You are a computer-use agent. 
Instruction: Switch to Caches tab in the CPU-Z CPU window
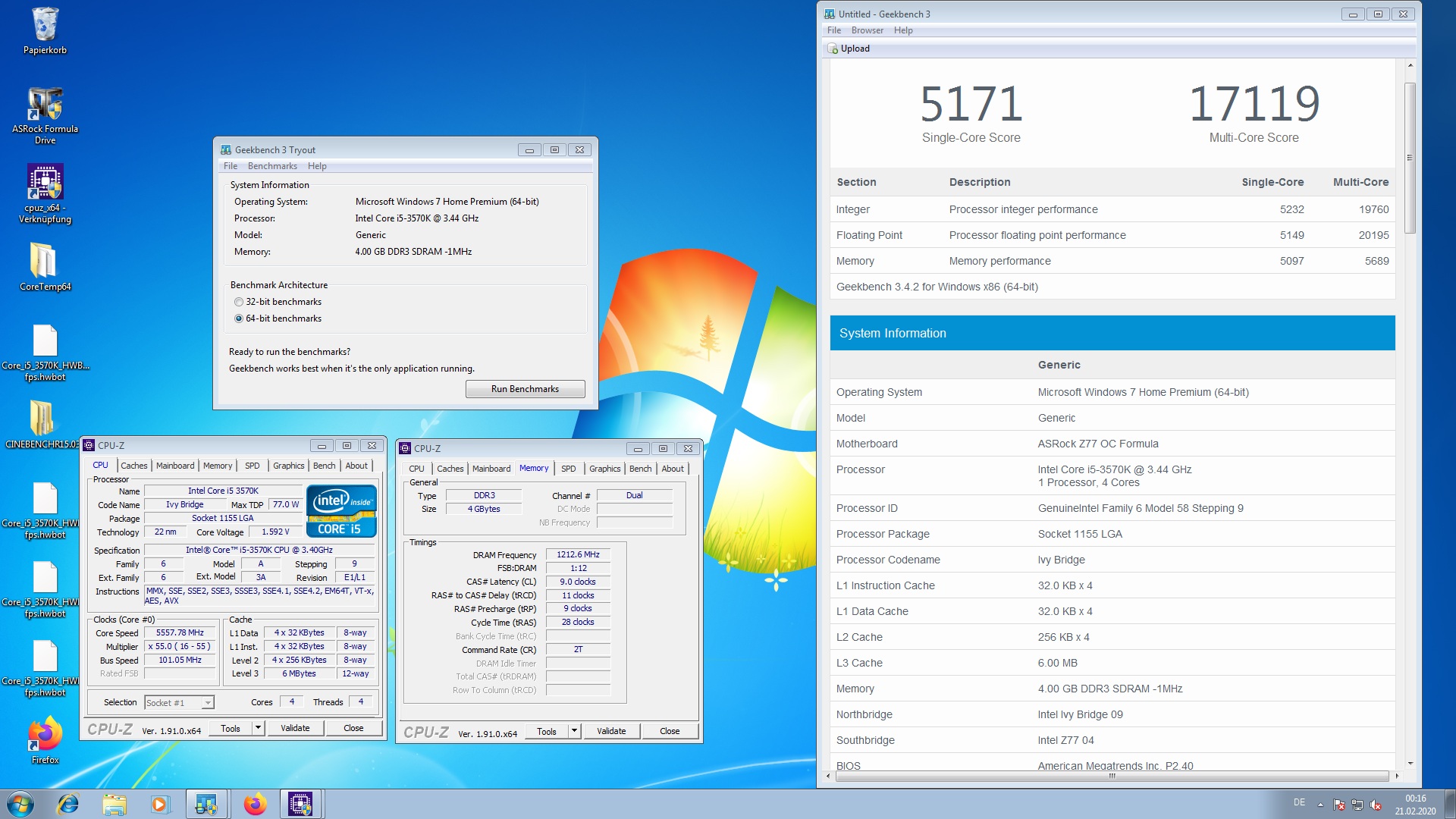coord(133,466)
